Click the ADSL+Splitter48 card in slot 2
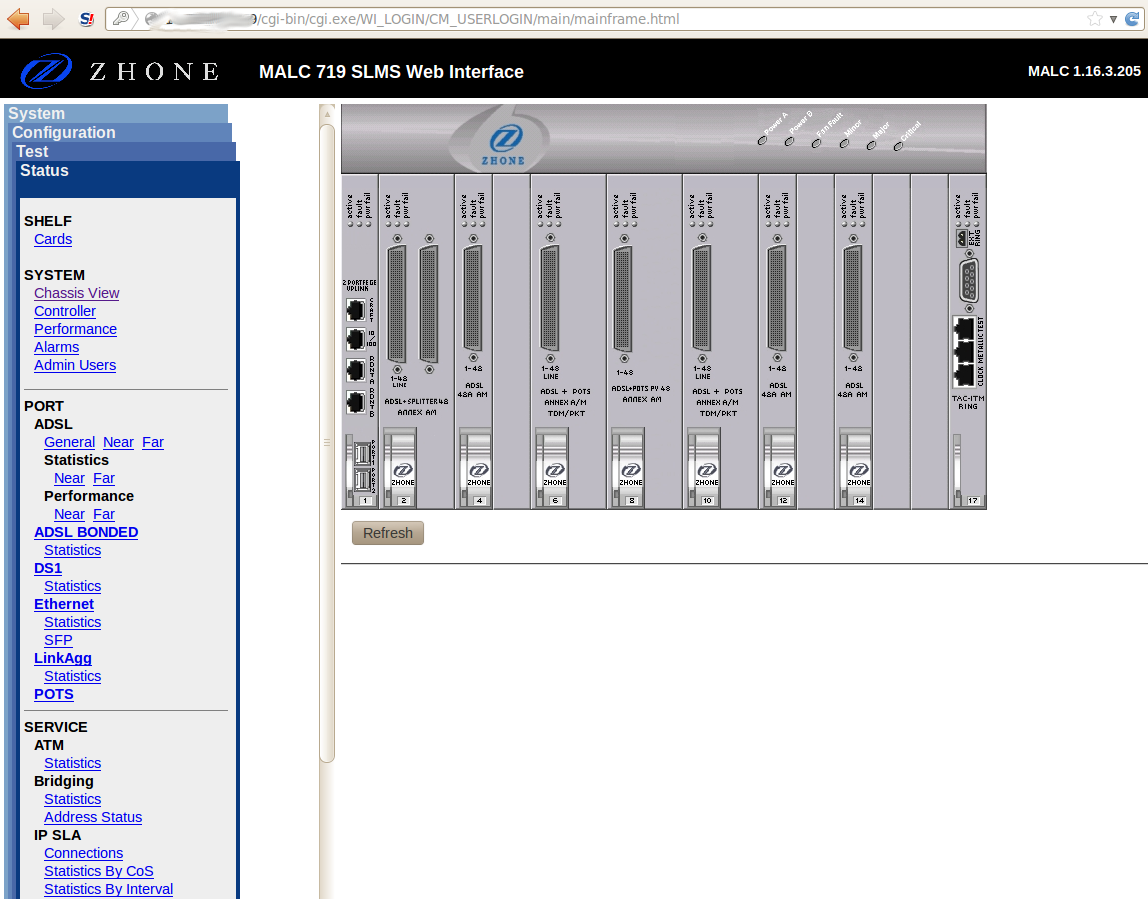The width and height of the screenshot is (1148, 899). pyautogui.click(x=417, y=341)
